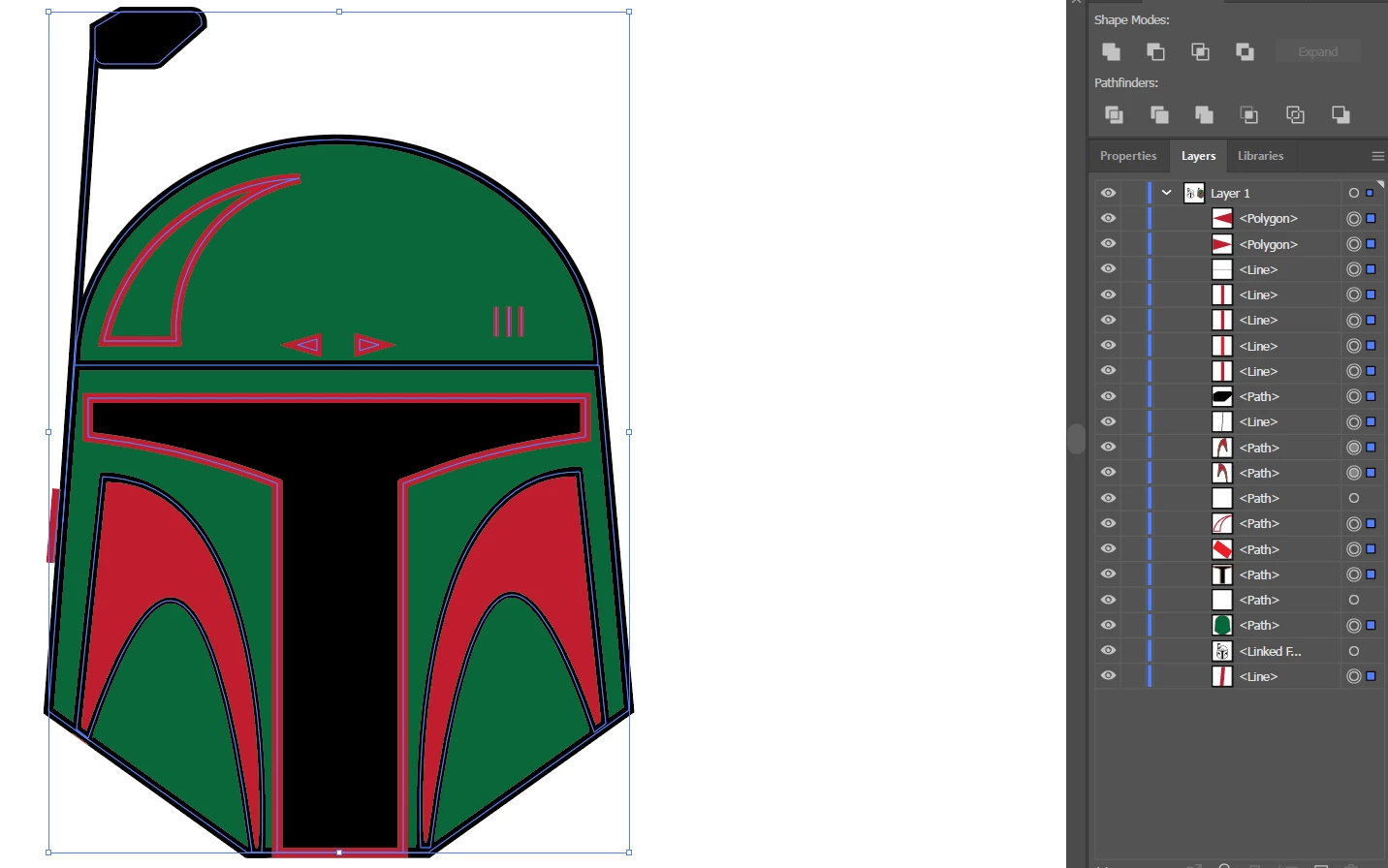Click blue selection square of black flag Path
1388x868 pixels.
coord(1371,396)
